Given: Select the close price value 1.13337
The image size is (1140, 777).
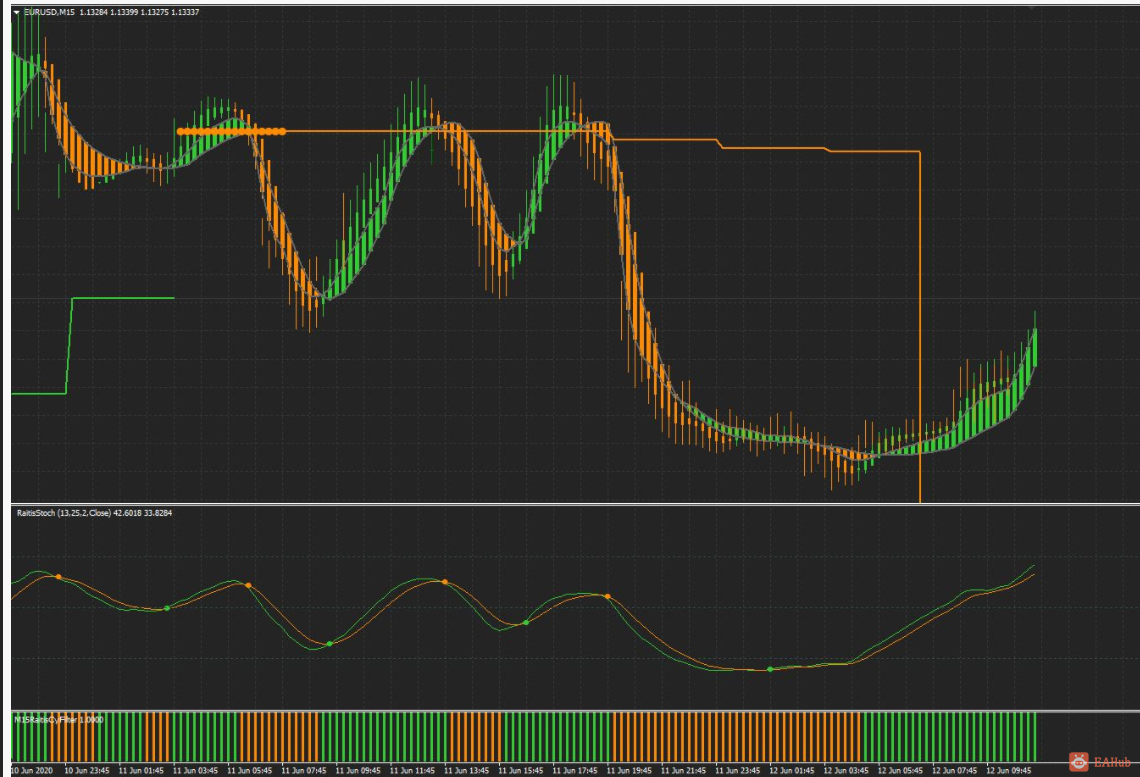Looking at the screenshot, I should [185, 12].
